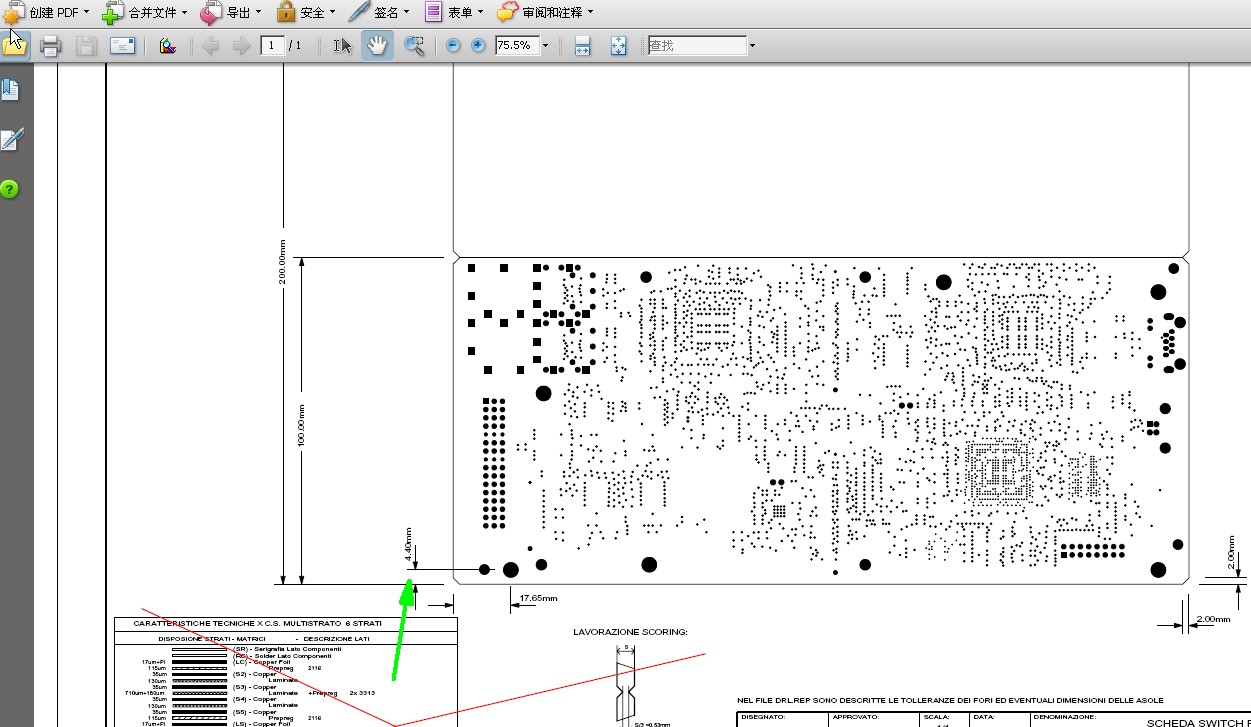Screen dimensions: 1251x727
Task: Open the Signatures panel in sidebar
Action: pos(11,139)
